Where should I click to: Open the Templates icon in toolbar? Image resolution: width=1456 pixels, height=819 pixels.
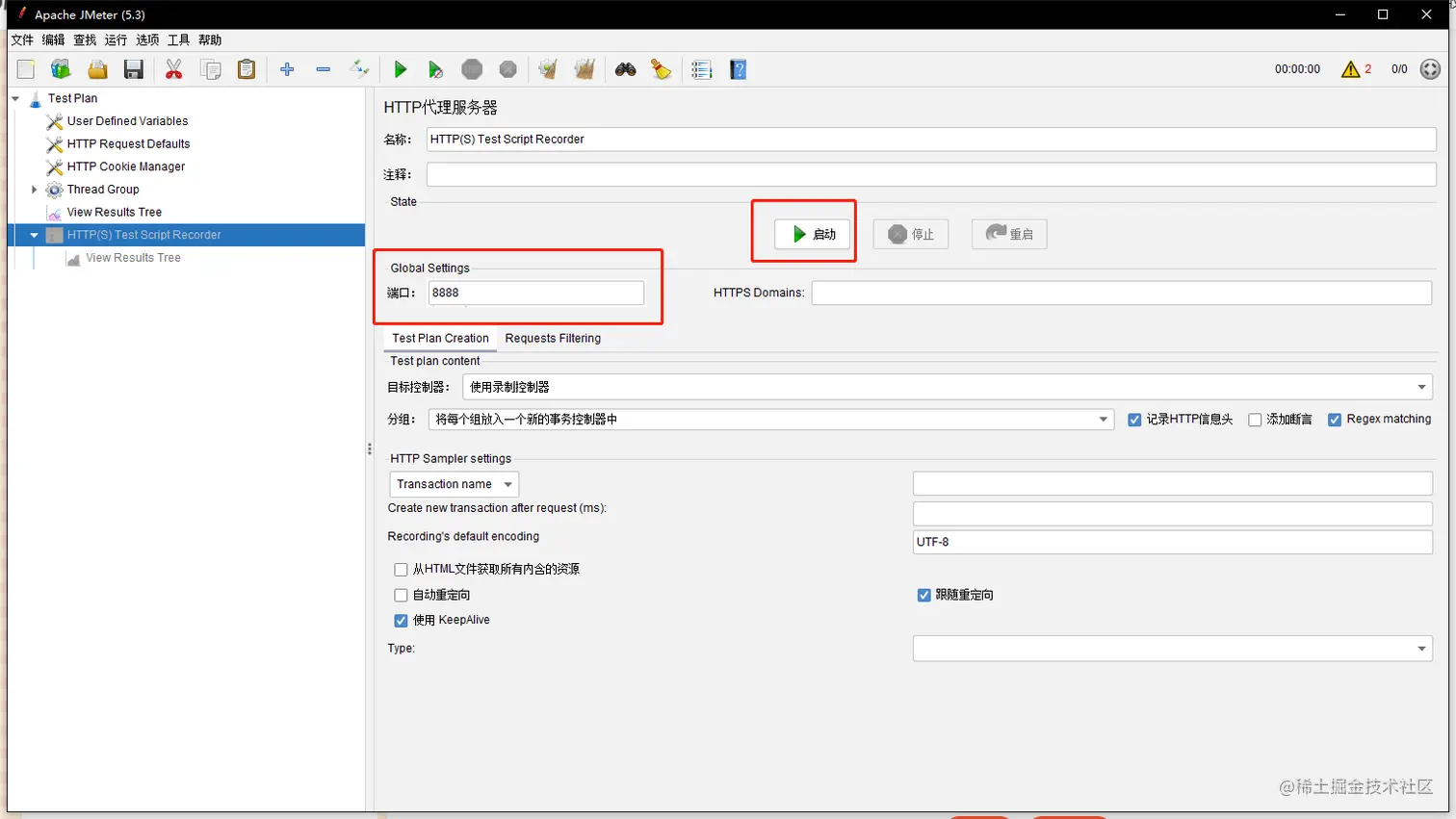[62, 69]
